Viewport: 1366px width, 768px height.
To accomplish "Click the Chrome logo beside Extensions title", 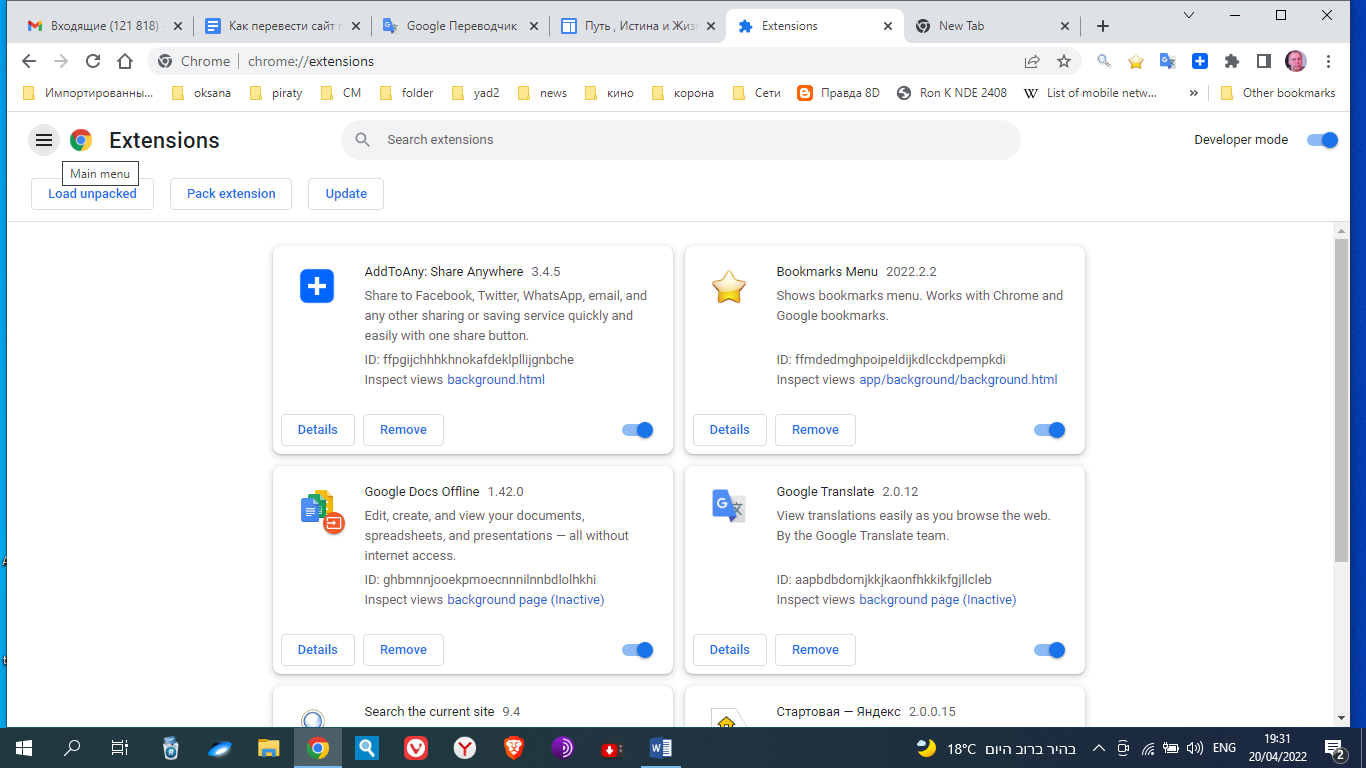I will click(81, 140).
